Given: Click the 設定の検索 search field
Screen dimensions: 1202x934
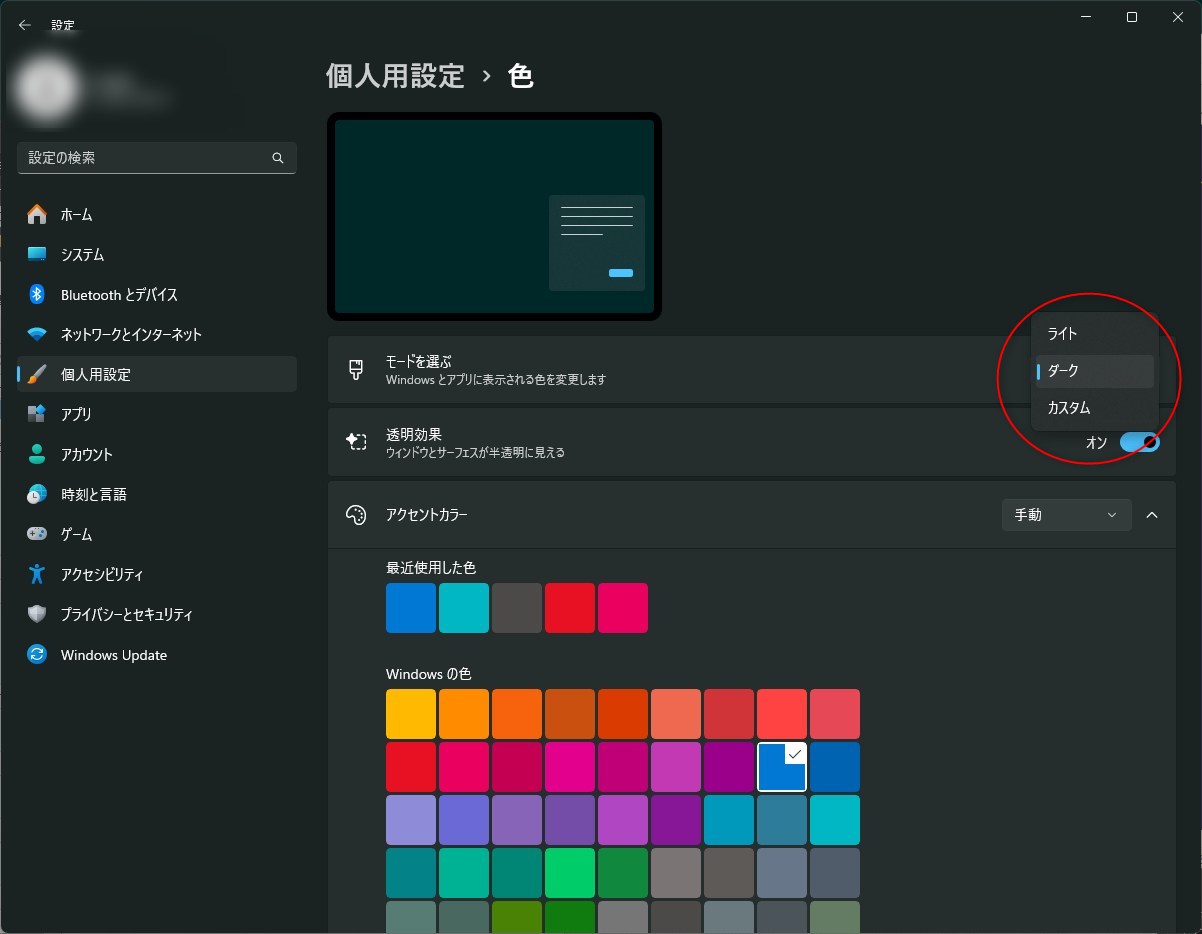Looking at the screenshot, I should coord(157,158).
